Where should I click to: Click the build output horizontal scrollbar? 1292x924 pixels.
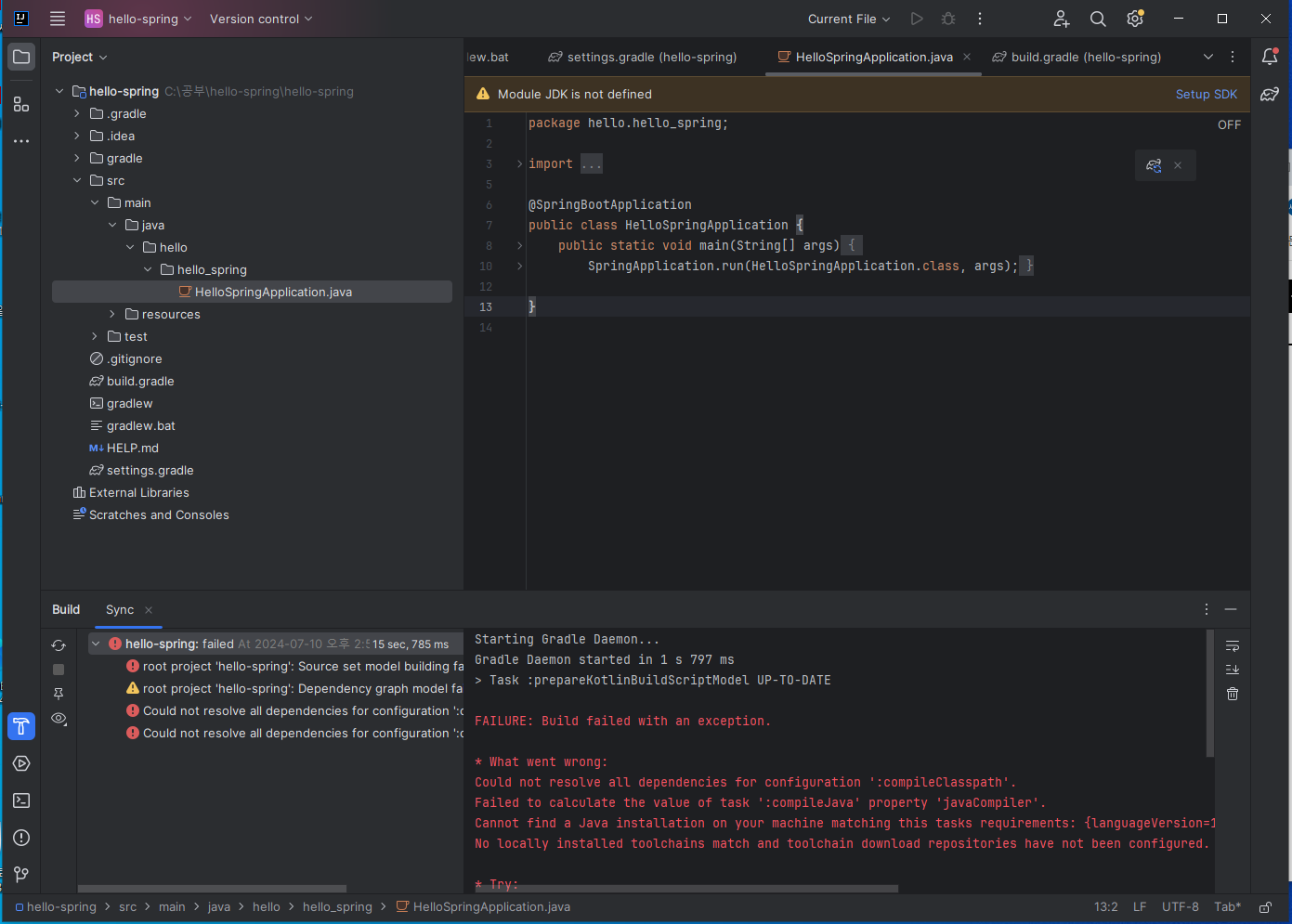pos(686,889)
